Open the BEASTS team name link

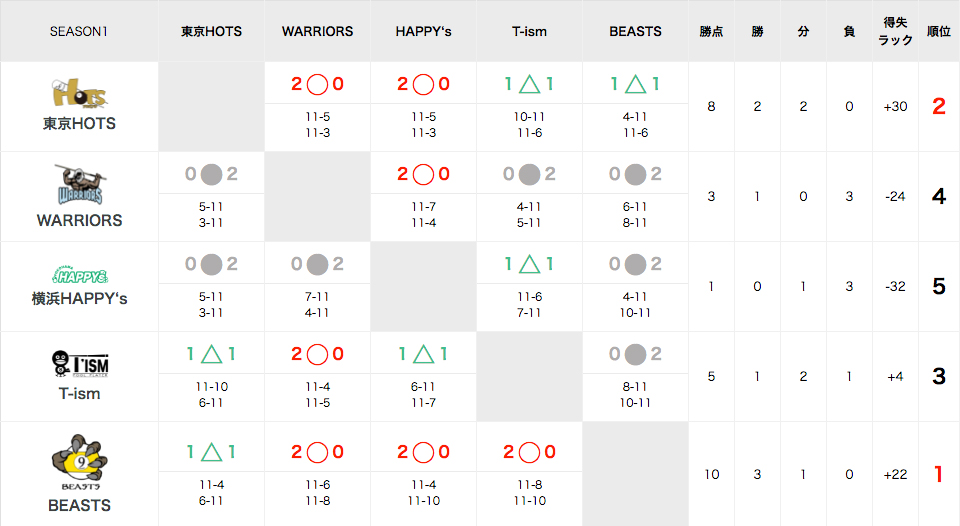(80, 505)
